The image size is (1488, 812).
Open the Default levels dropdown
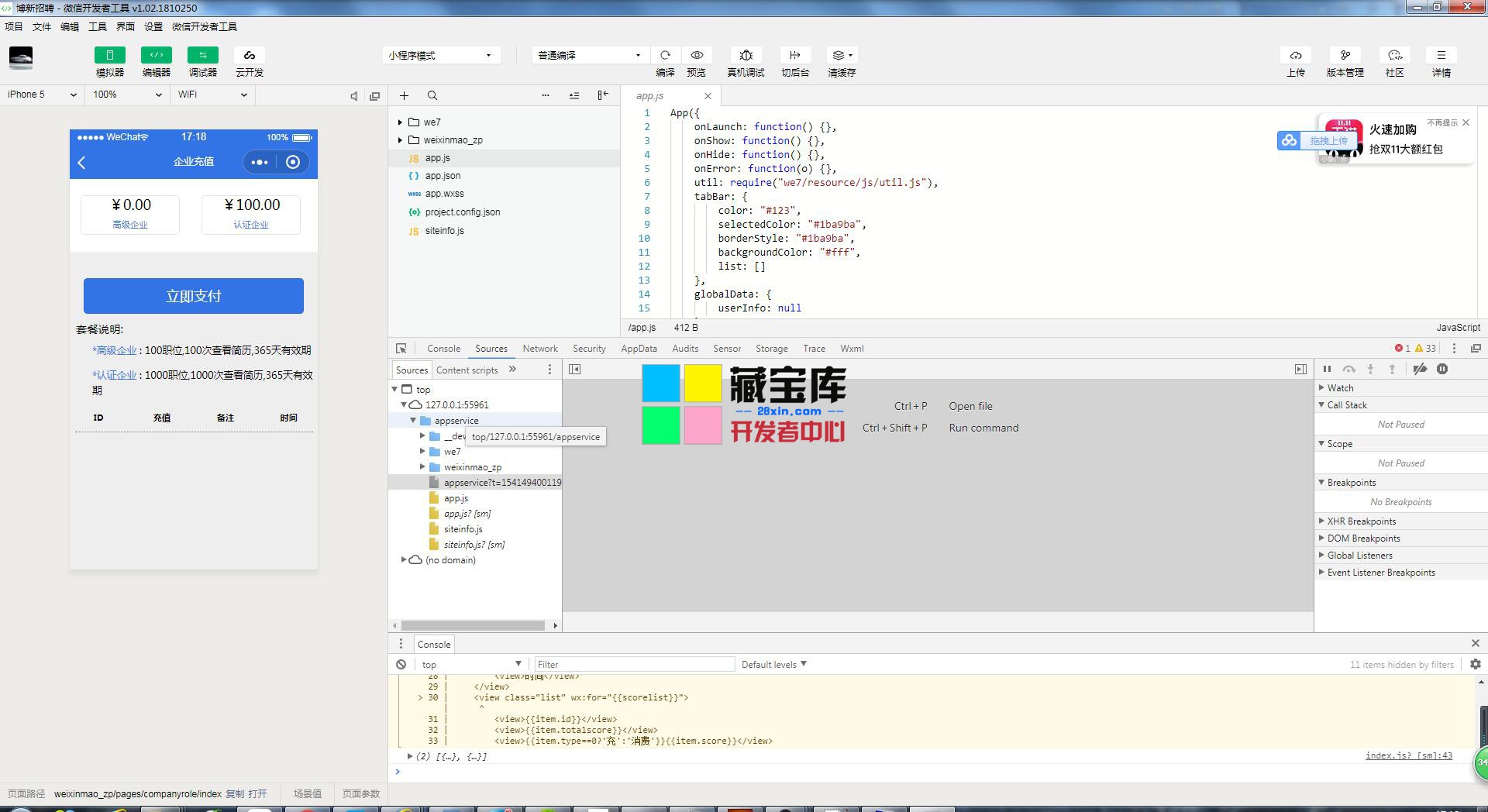coord(773,664)
